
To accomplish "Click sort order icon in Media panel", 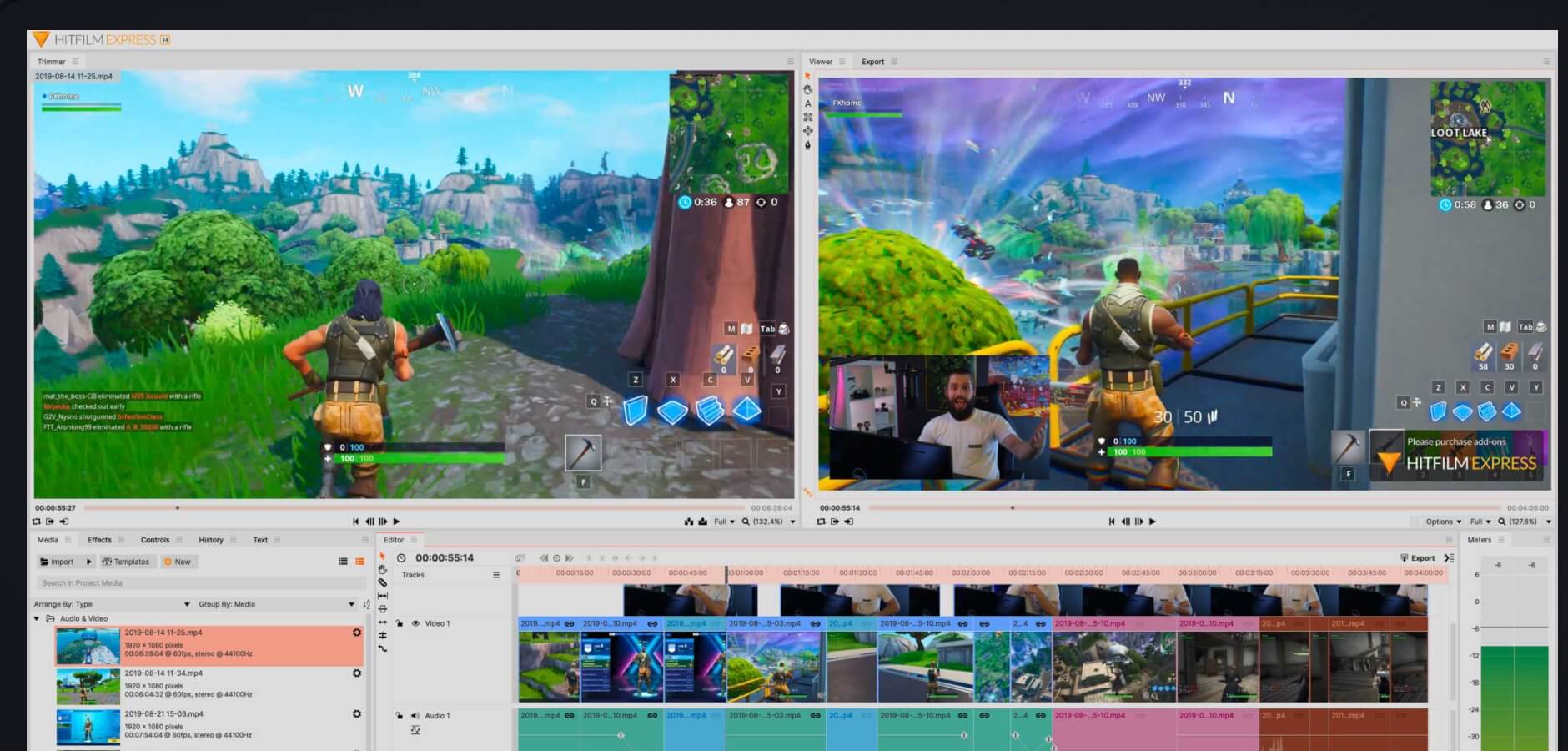I will coord(366,604).
